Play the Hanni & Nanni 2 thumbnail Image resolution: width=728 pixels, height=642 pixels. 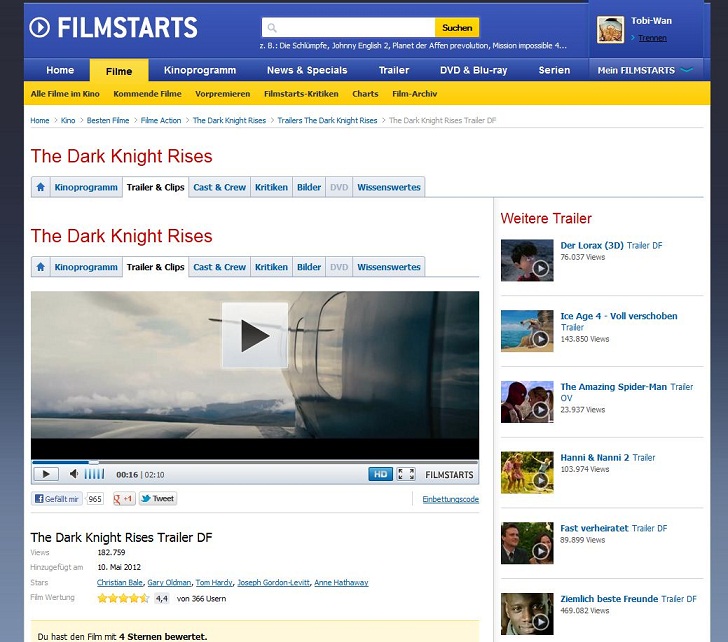coord(527,472)
